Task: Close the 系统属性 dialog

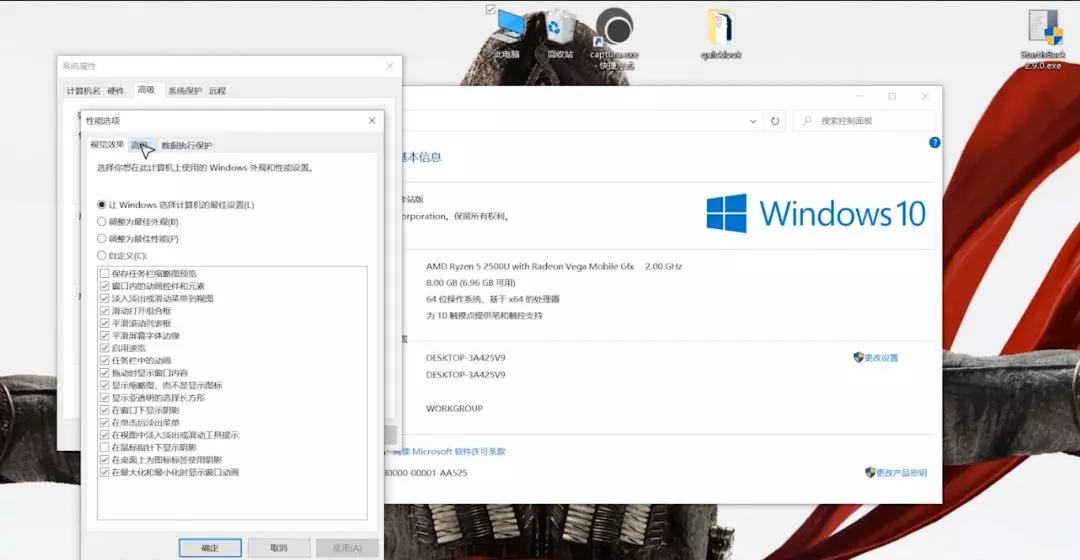Action: click(x=390, y=66)
